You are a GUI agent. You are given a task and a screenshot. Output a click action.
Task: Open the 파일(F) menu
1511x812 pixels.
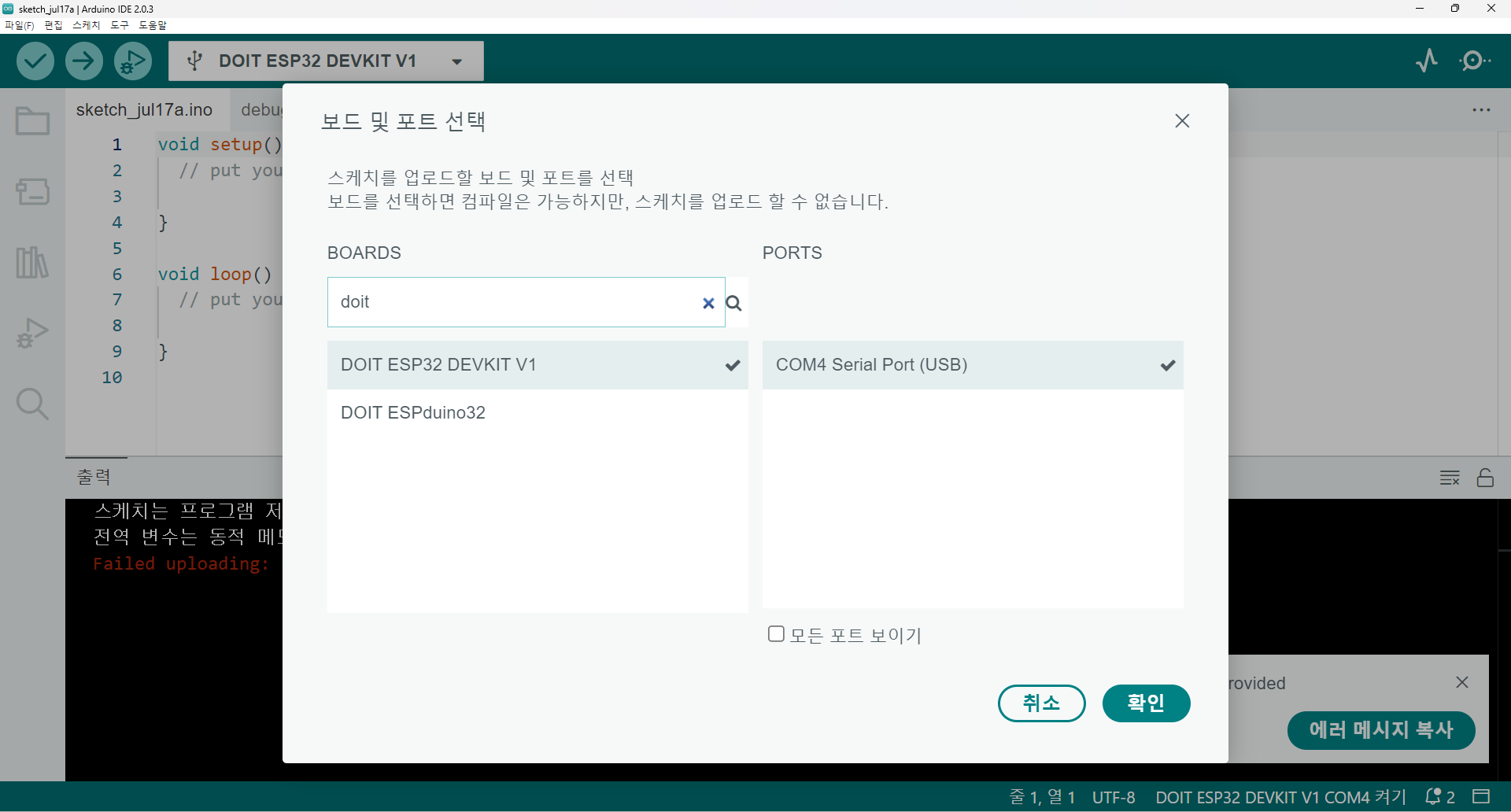tap(20, 25)
